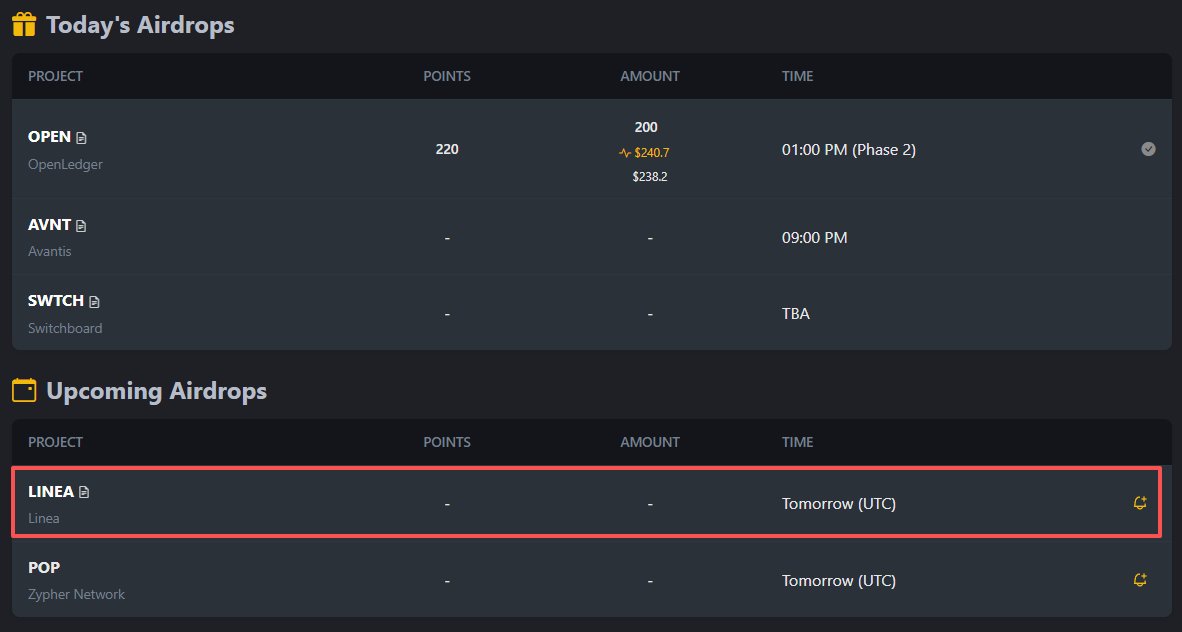Click AMOUNT column header in Upcoming Airdrops
The image size is (1182, 632).
(650, 442)
